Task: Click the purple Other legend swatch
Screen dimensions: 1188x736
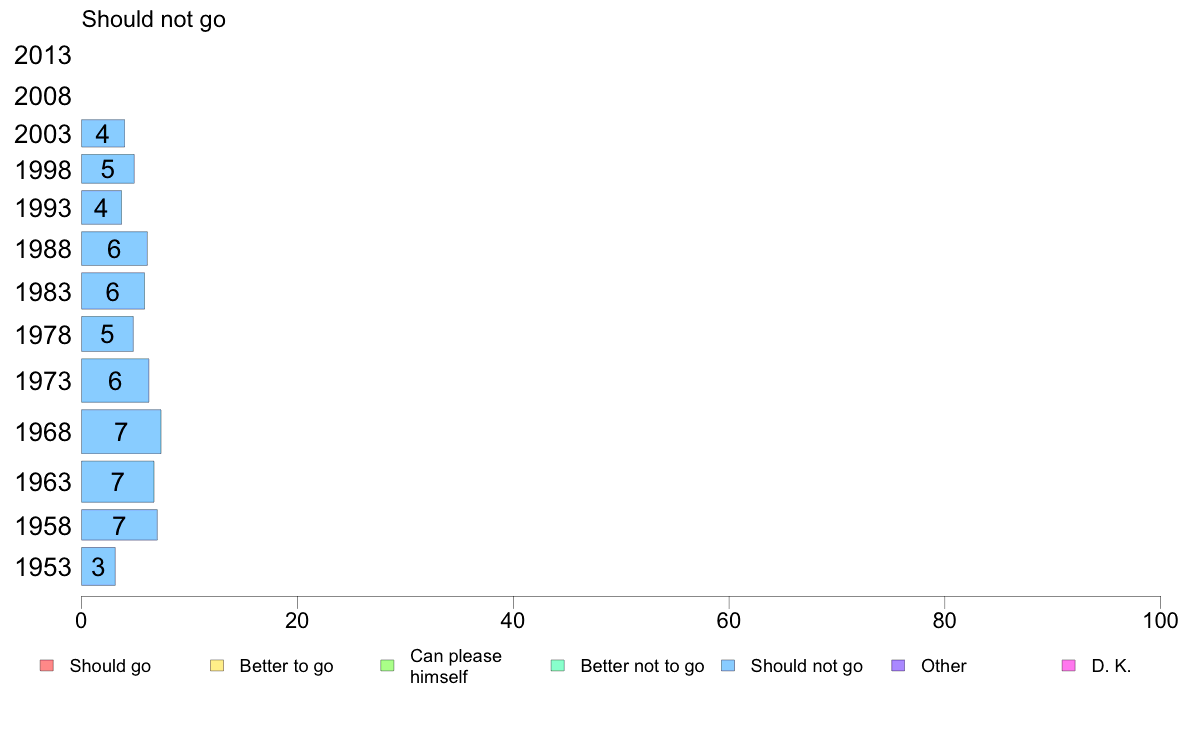Action: click(899, 666)
